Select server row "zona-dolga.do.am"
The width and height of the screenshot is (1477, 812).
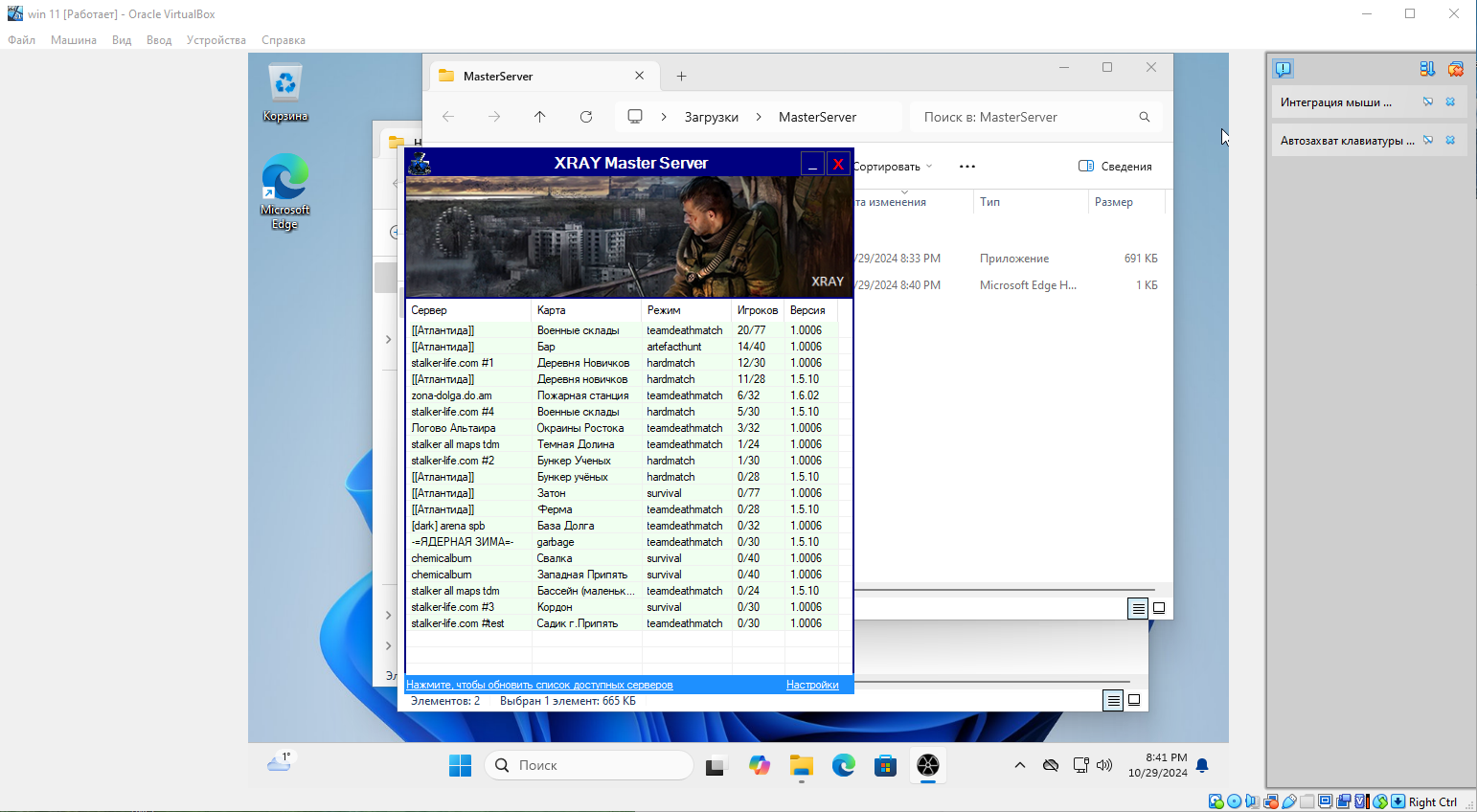pos(622,395)
